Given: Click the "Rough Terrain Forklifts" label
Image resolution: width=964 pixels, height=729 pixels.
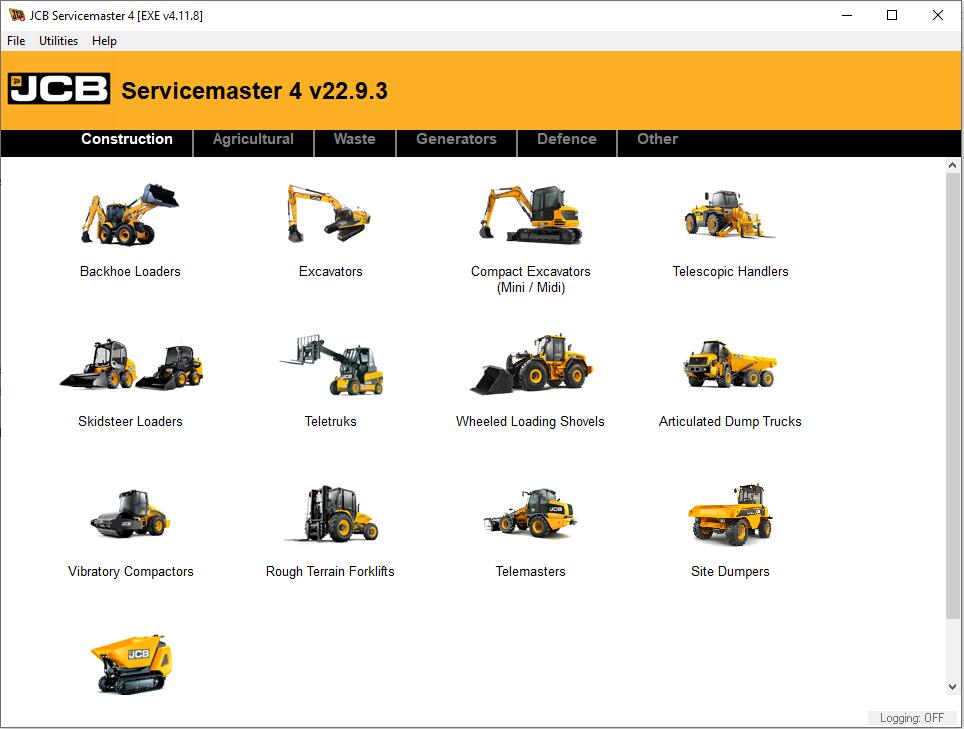Looking at the screenshot, I should [x=330, y=571].
